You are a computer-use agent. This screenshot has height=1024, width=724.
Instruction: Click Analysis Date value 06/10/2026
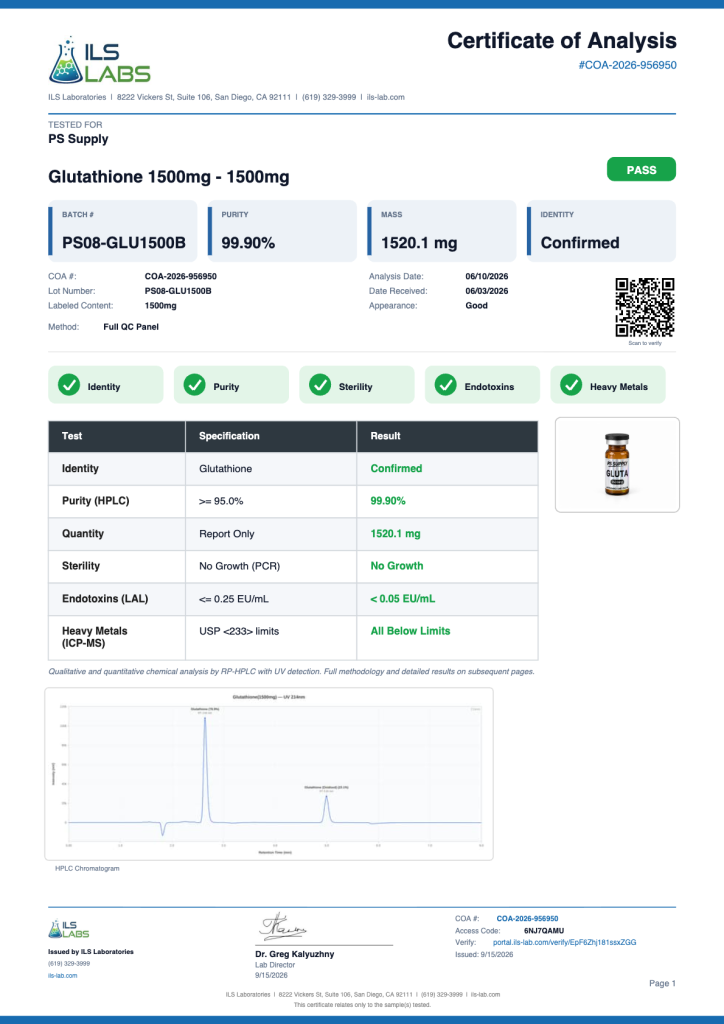point(486,277)
